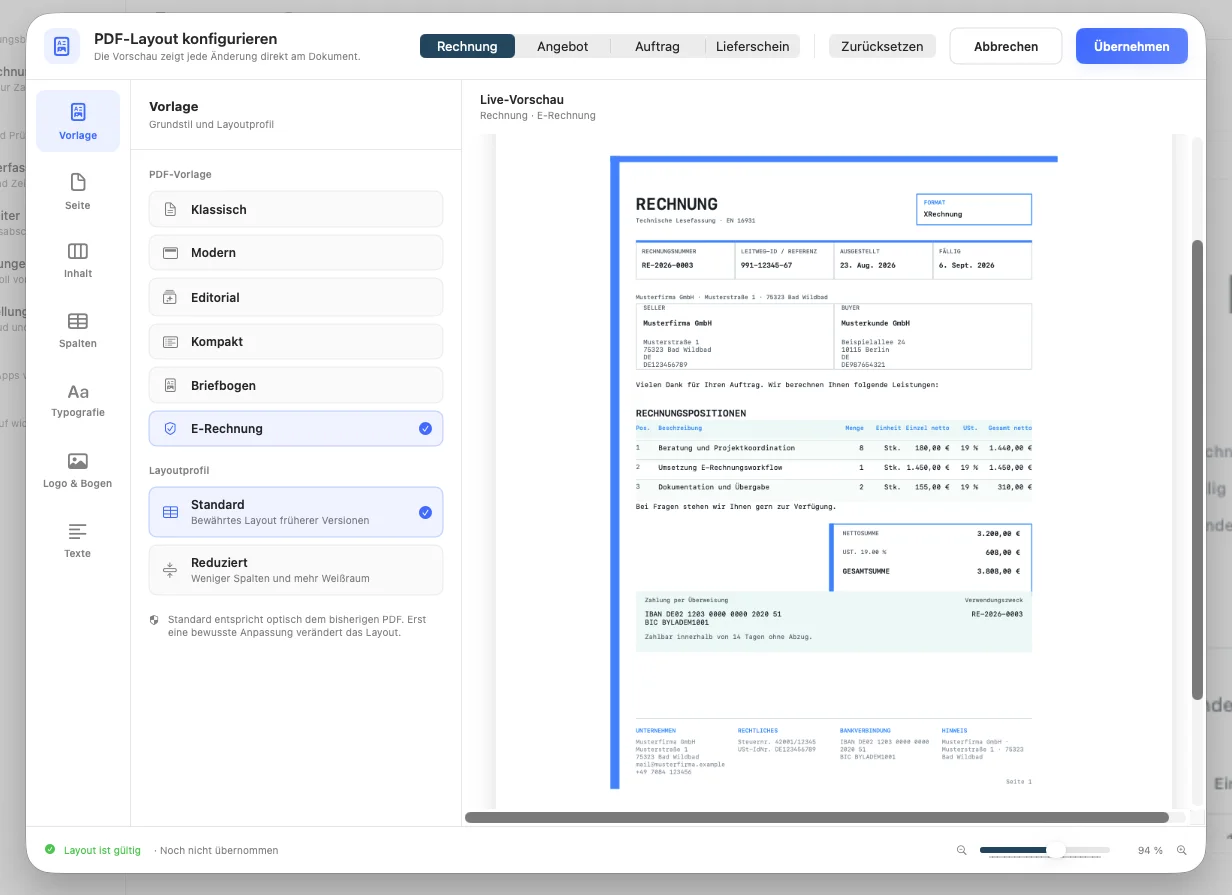Click the XRechnung format box in the preview
This screenshot has width=1232, height=895.
pos(974,209)
